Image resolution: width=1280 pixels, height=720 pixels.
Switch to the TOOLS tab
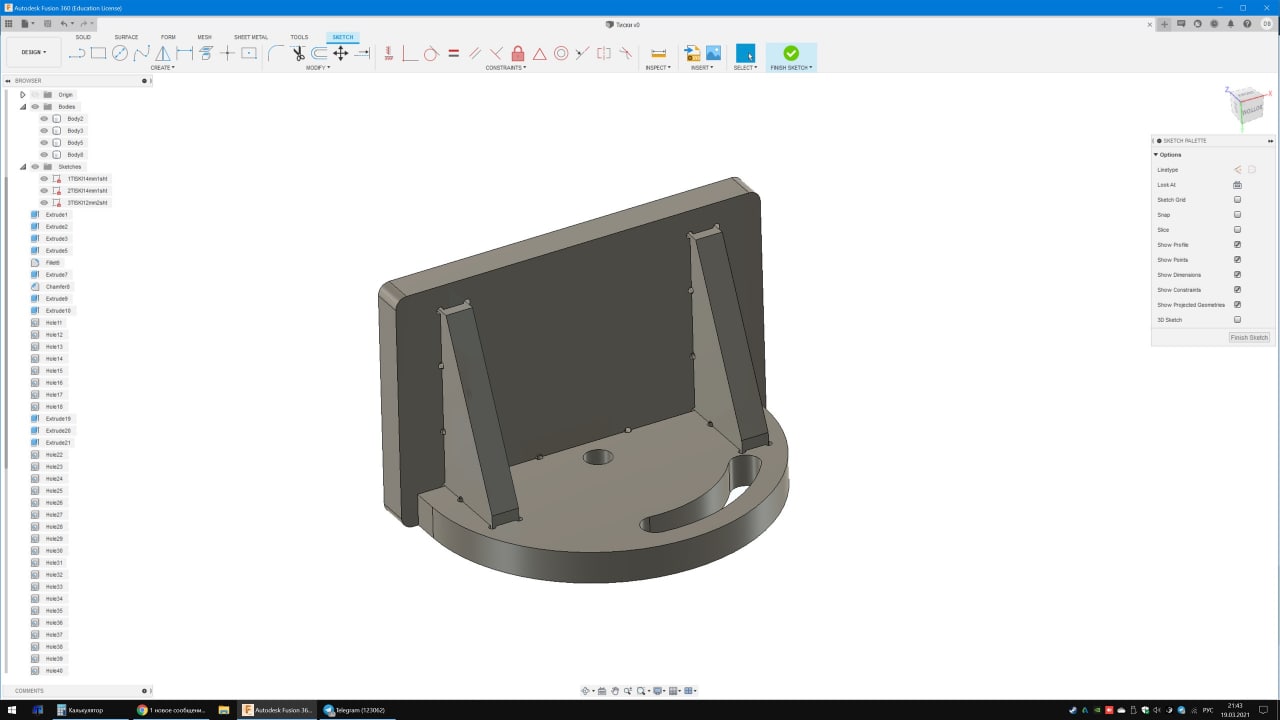point(299,37)
